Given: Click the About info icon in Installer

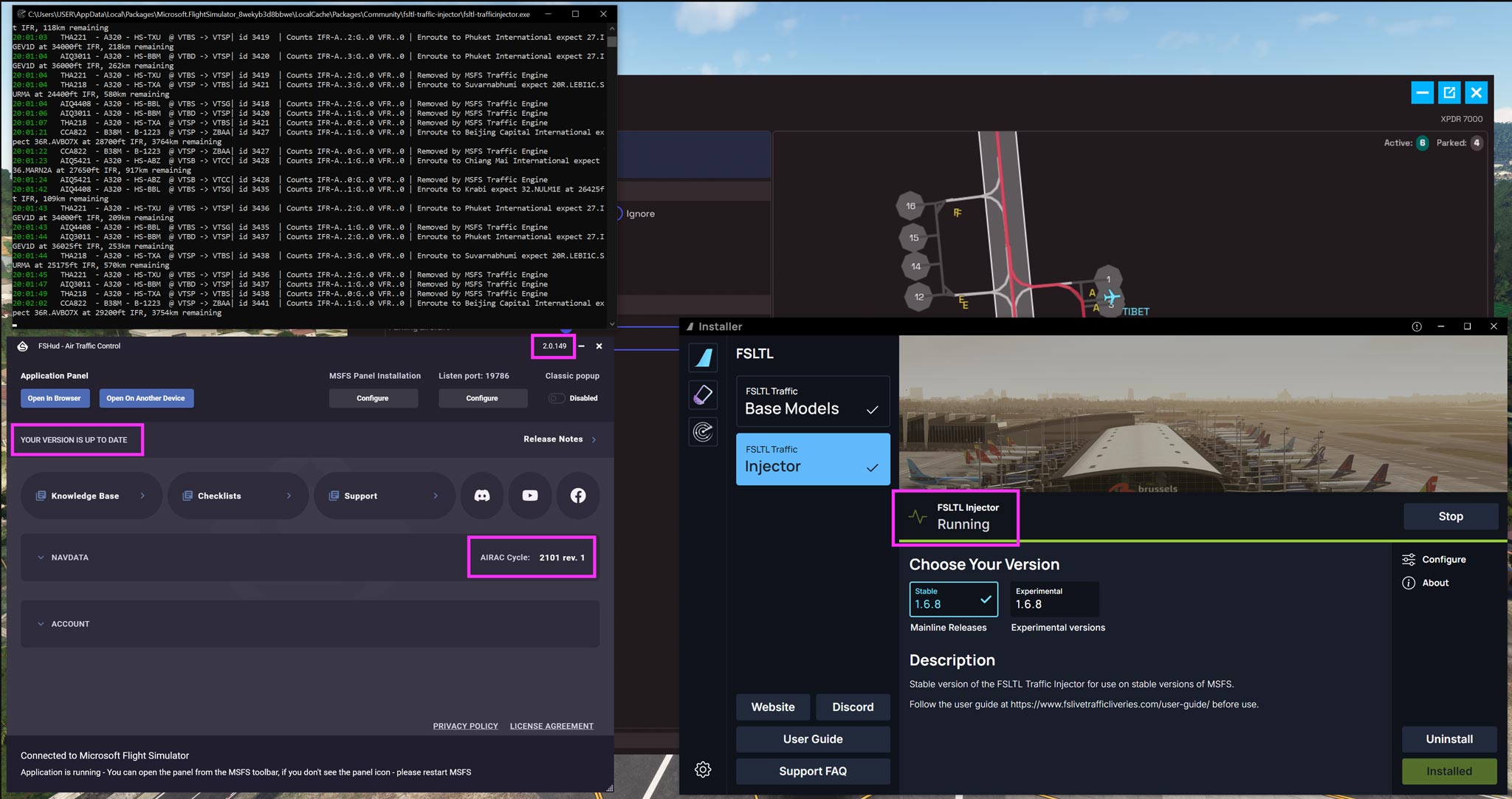Looking at the screenshot, I should 1409,583.
